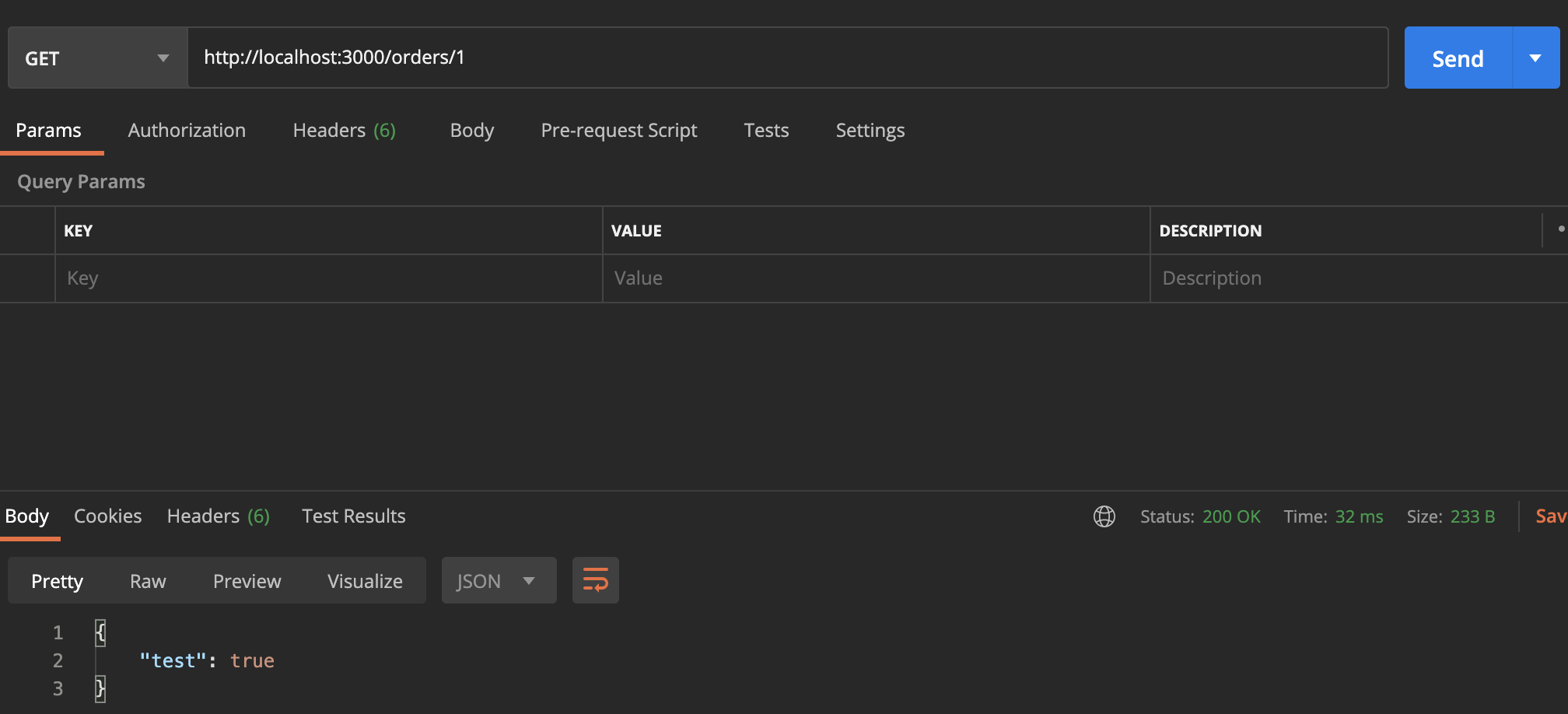Viewport: 1568px width, 714px height.
Task: Open the Authorization tab
Action: 187,130
